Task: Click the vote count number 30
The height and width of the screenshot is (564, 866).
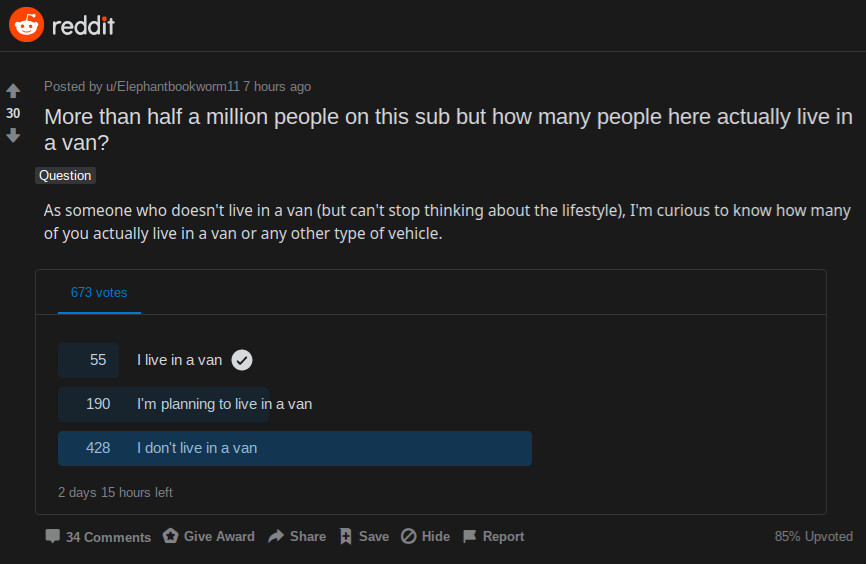Action: pos(13,113)
